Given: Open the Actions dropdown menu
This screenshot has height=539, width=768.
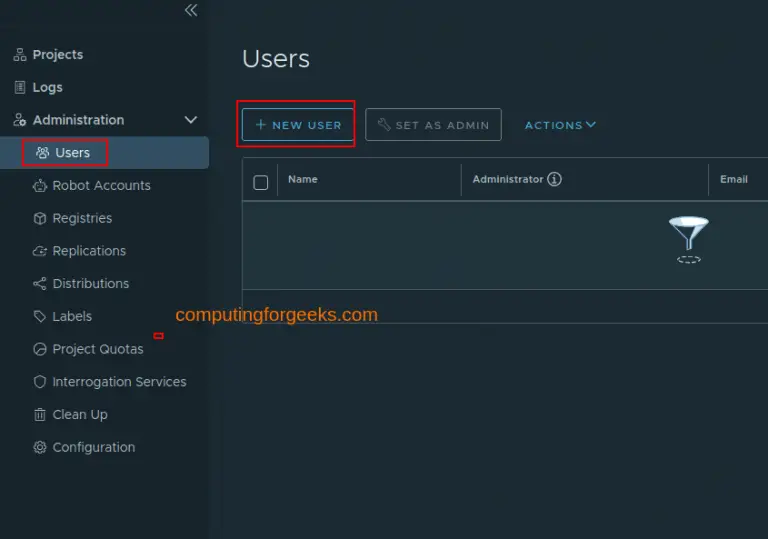Looking at the screenshot, I should pyautogui.click(x=560, y=125).
